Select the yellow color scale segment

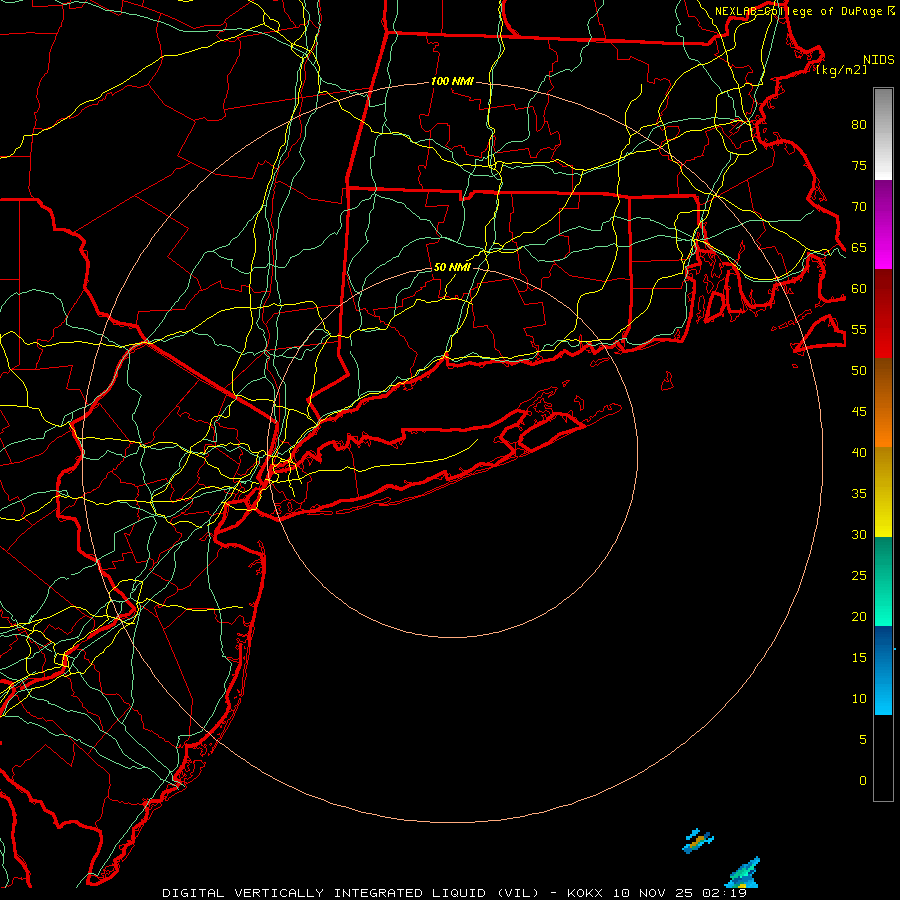883,492
